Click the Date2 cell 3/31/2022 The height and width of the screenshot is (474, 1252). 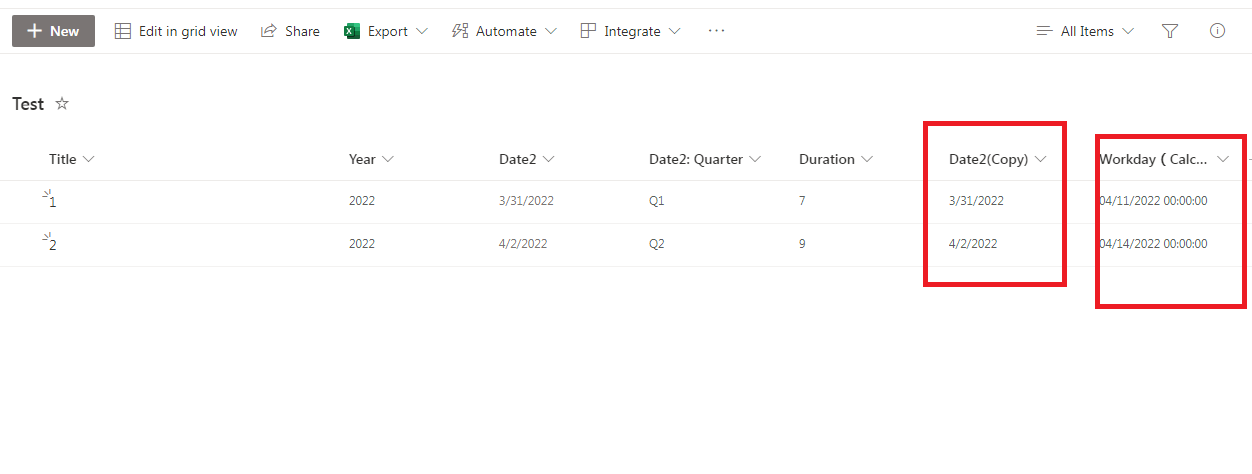point(526,201)
